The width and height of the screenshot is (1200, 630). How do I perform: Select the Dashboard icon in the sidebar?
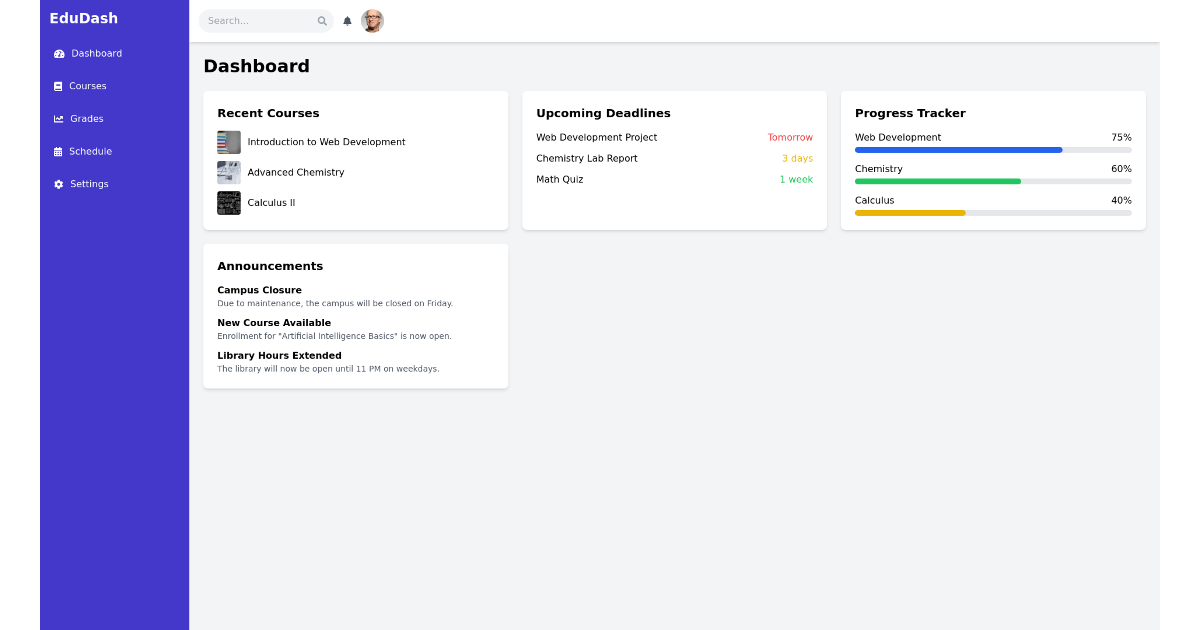click(59, 53)
